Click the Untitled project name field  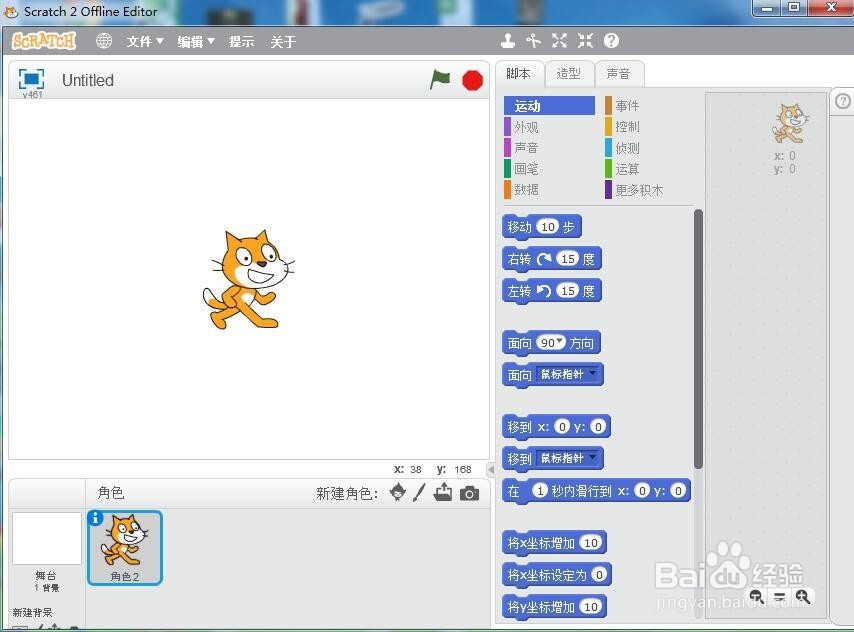tap(87, 80)
